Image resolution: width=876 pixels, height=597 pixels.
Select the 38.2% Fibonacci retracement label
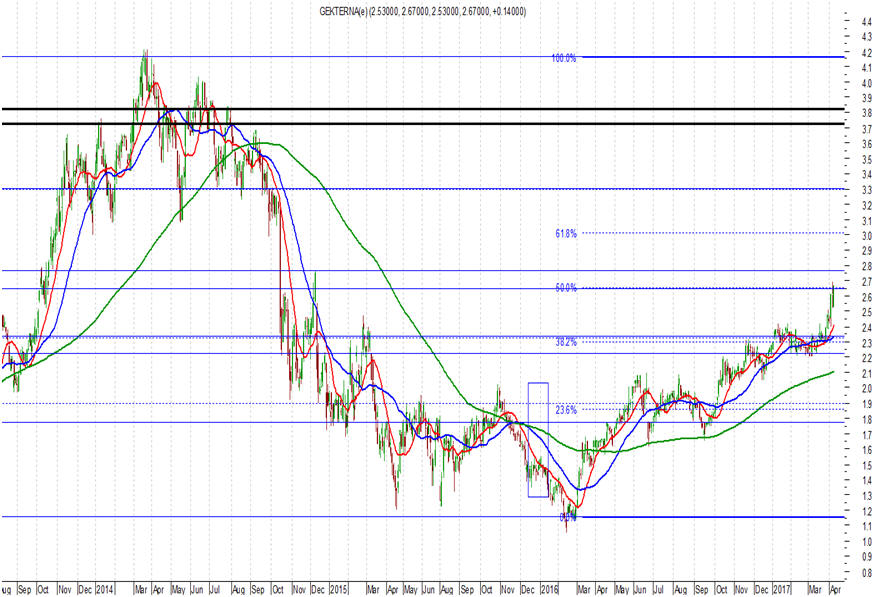pos(566,342)
